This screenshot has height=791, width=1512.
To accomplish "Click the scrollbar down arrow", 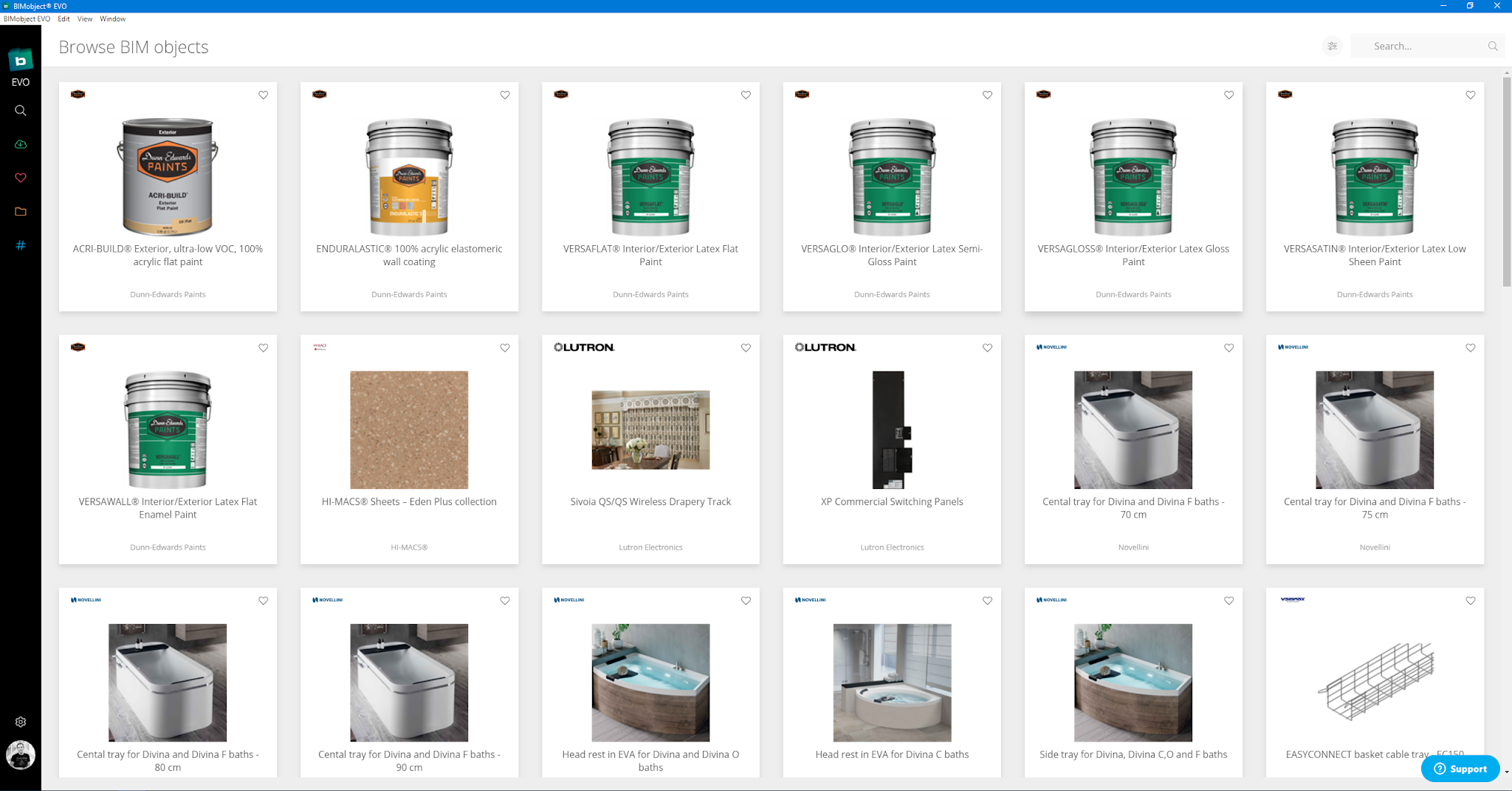I will [1507, 772].
